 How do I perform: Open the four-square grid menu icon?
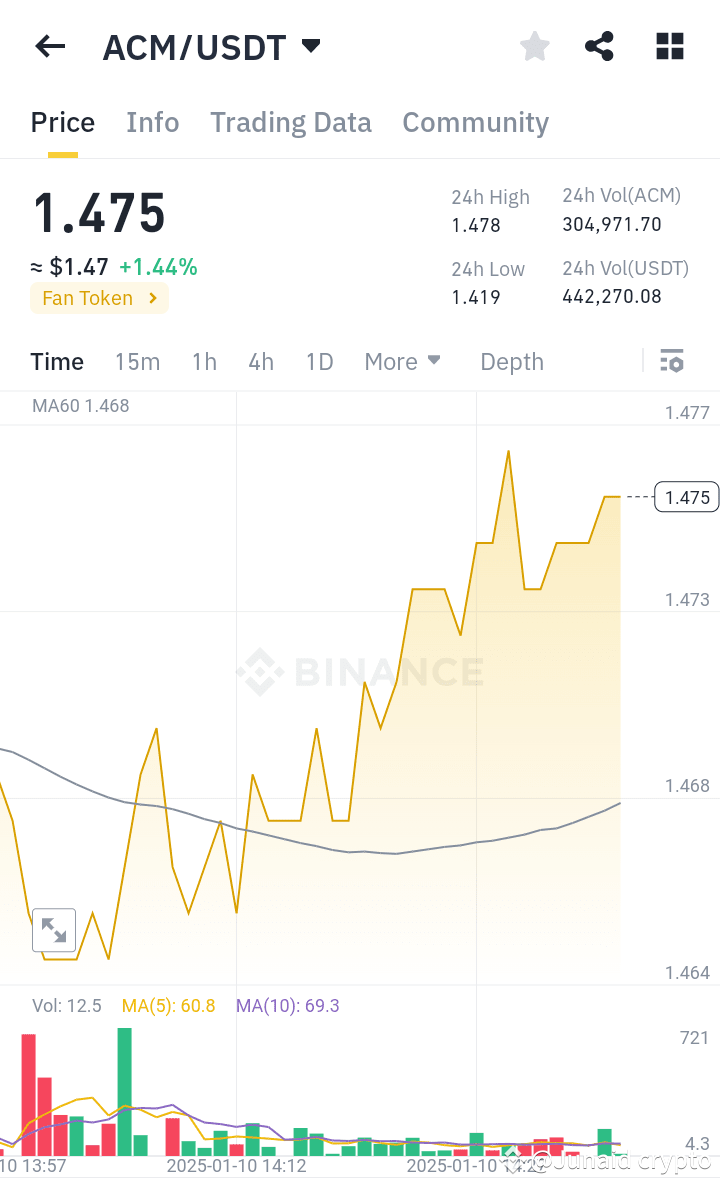click(x=669, y=46)
